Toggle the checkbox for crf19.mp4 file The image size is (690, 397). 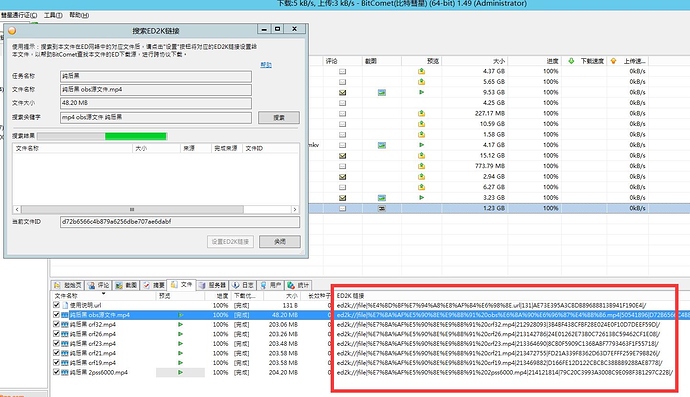[x=56, y=362]
